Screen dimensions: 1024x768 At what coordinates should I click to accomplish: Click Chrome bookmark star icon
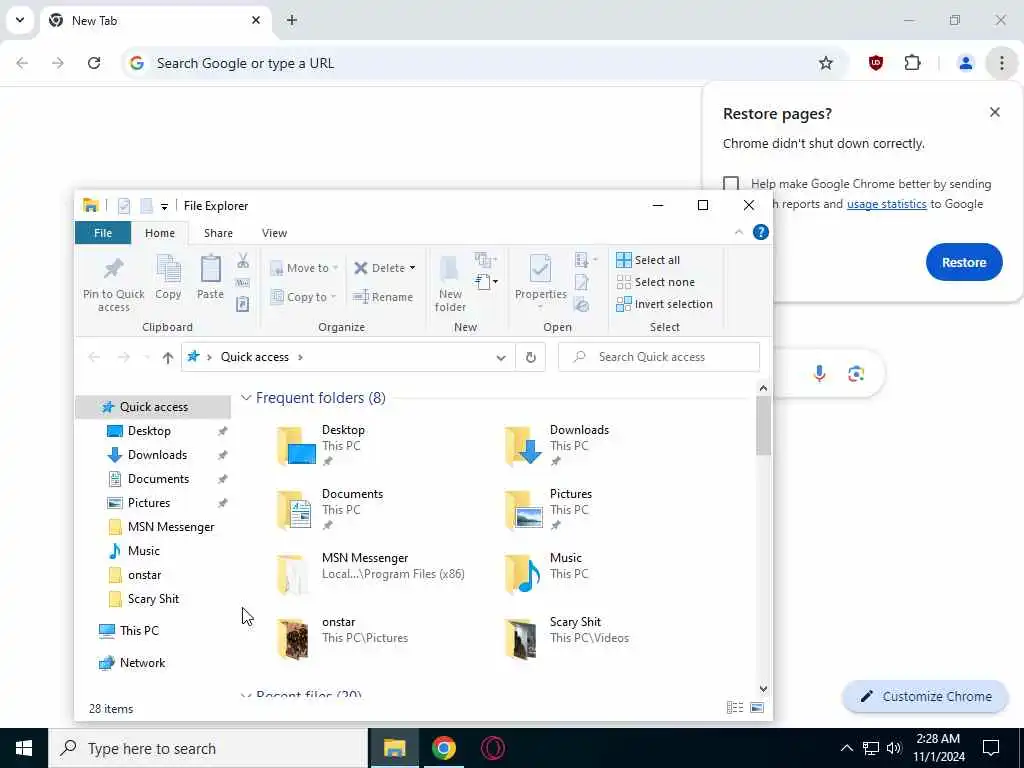point(825,63)
